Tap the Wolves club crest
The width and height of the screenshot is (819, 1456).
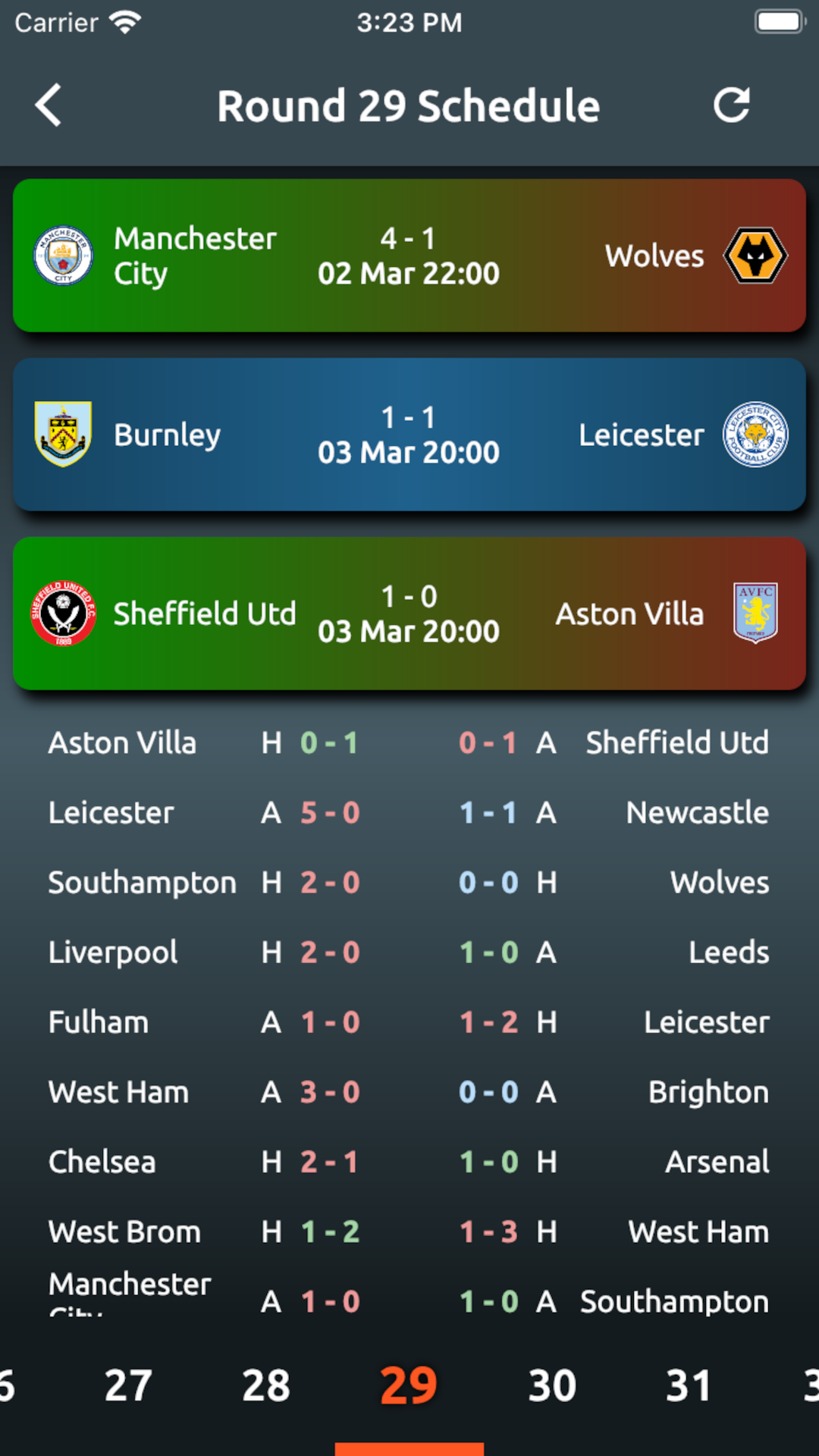click(x=755, y=256)
